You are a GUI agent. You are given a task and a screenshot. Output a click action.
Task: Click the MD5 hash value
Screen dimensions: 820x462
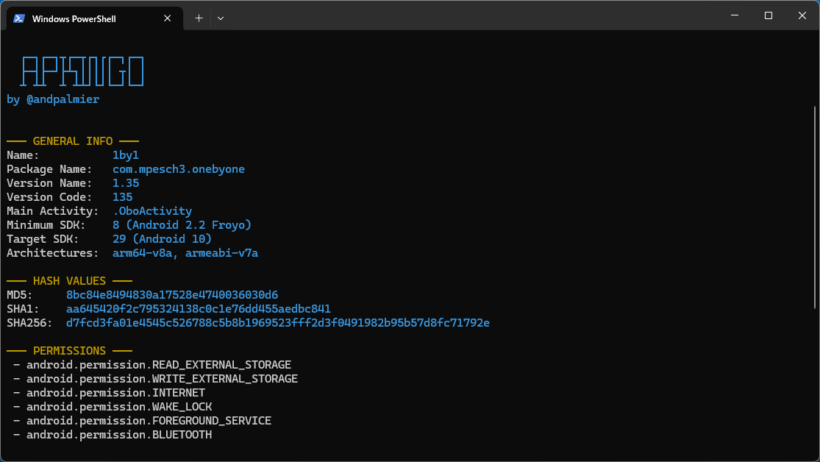[x=172, y=295]
